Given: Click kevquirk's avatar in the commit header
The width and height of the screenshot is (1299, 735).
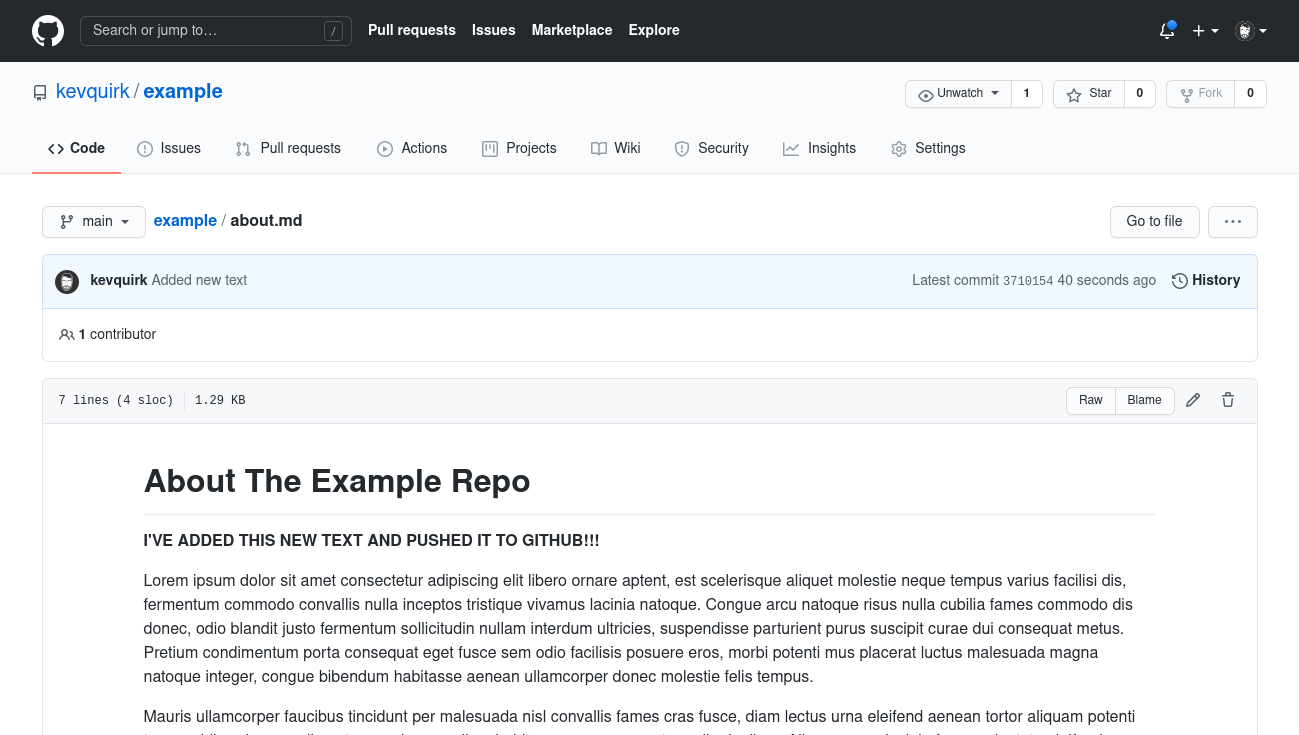Looking at the screenshot, I should 66,281.
